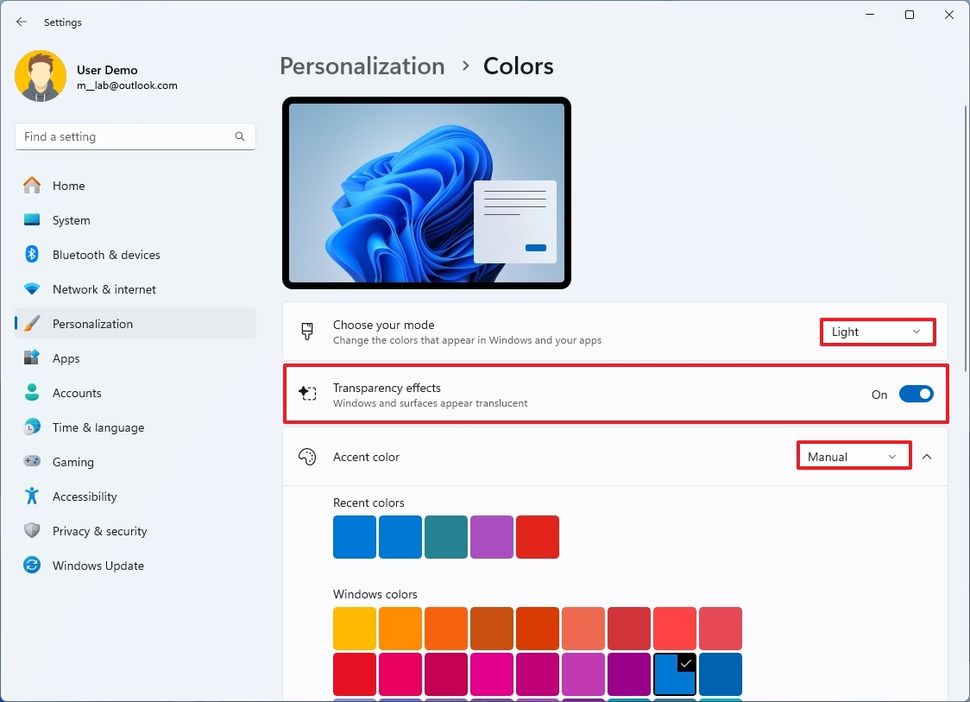970x702 pixels.
Task: Select the checked blue Windows color
Action: 674,674
